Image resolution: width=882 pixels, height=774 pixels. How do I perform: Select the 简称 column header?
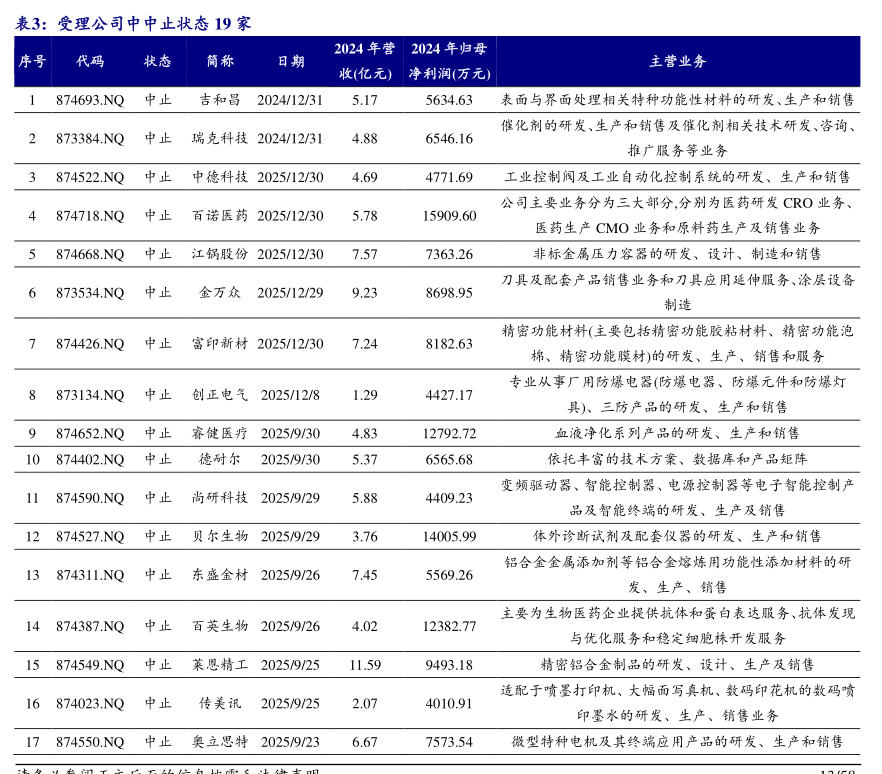[x=220, y=61]
